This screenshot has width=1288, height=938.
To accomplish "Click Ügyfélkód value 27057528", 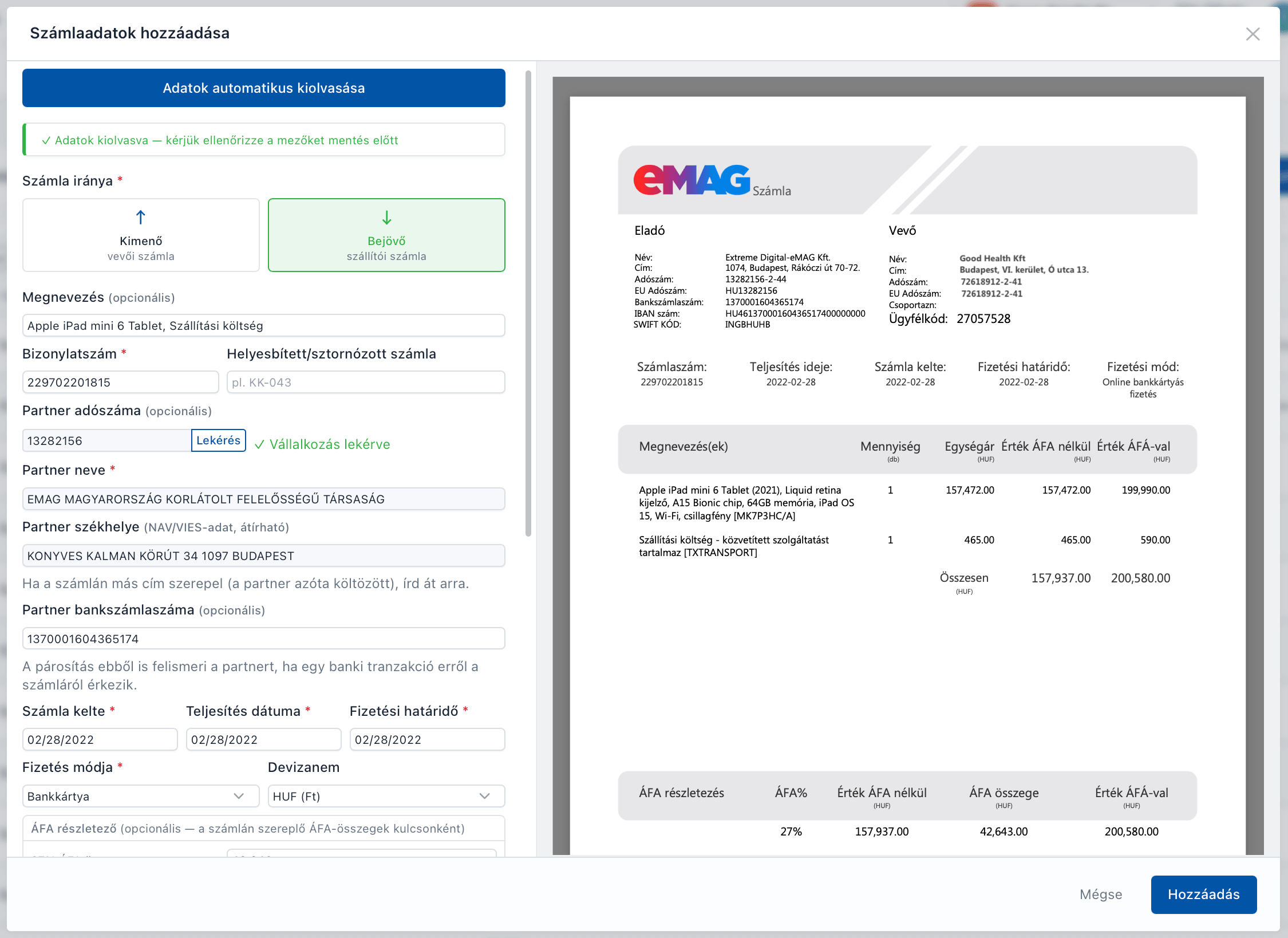I will pyautogui.click(x=983, y=319).
